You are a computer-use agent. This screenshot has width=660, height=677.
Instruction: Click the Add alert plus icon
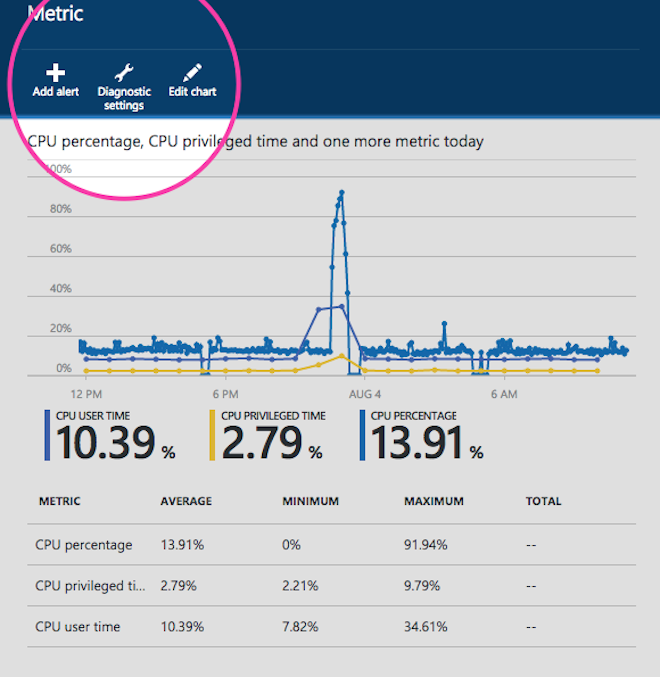[x=56, y=73]
